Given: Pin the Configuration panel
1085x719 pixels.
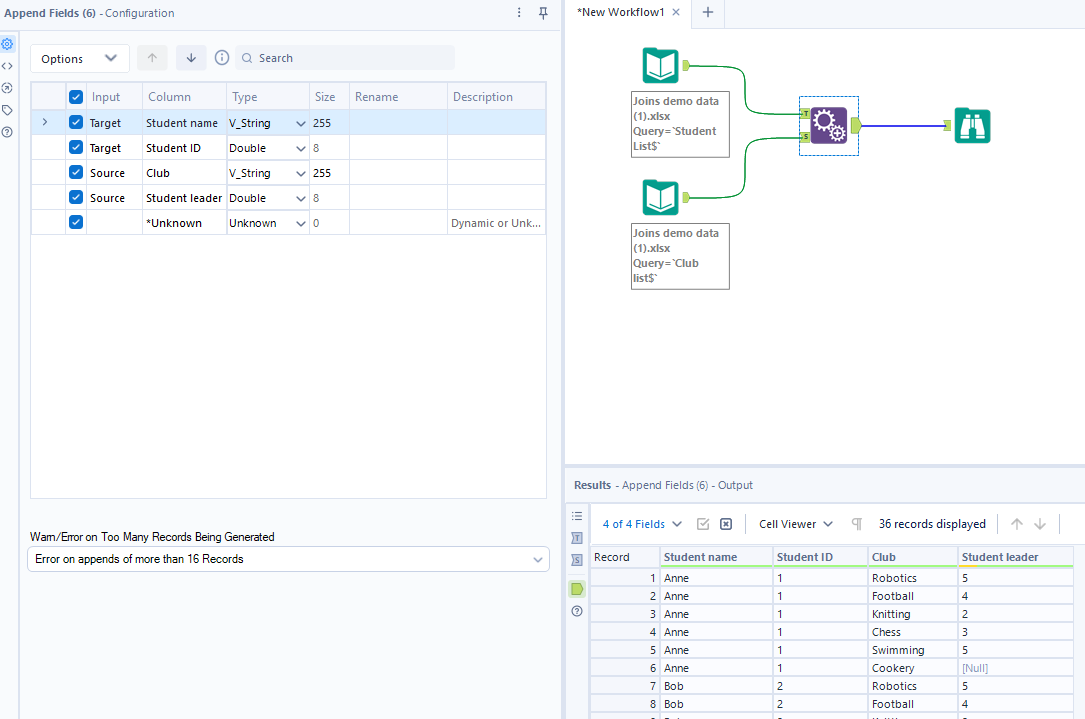Looking at the screenshot, I should coord(543,13).
